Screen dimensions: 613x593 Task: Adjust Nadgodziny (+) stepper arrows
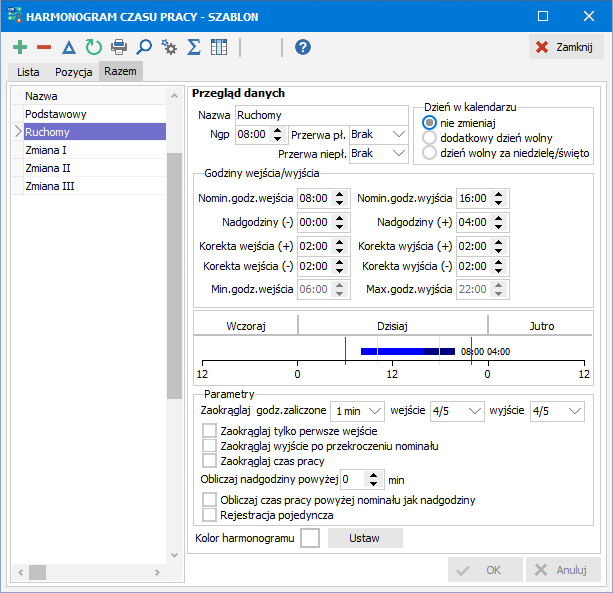point(498,222)
